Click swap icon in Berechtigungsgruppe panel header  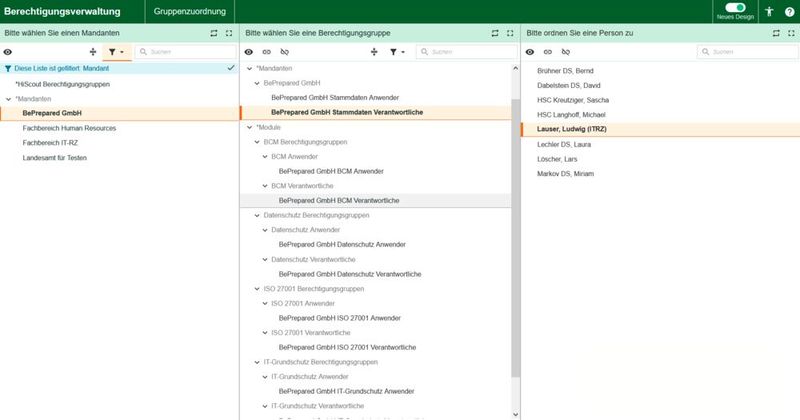[x=495, y=33]
